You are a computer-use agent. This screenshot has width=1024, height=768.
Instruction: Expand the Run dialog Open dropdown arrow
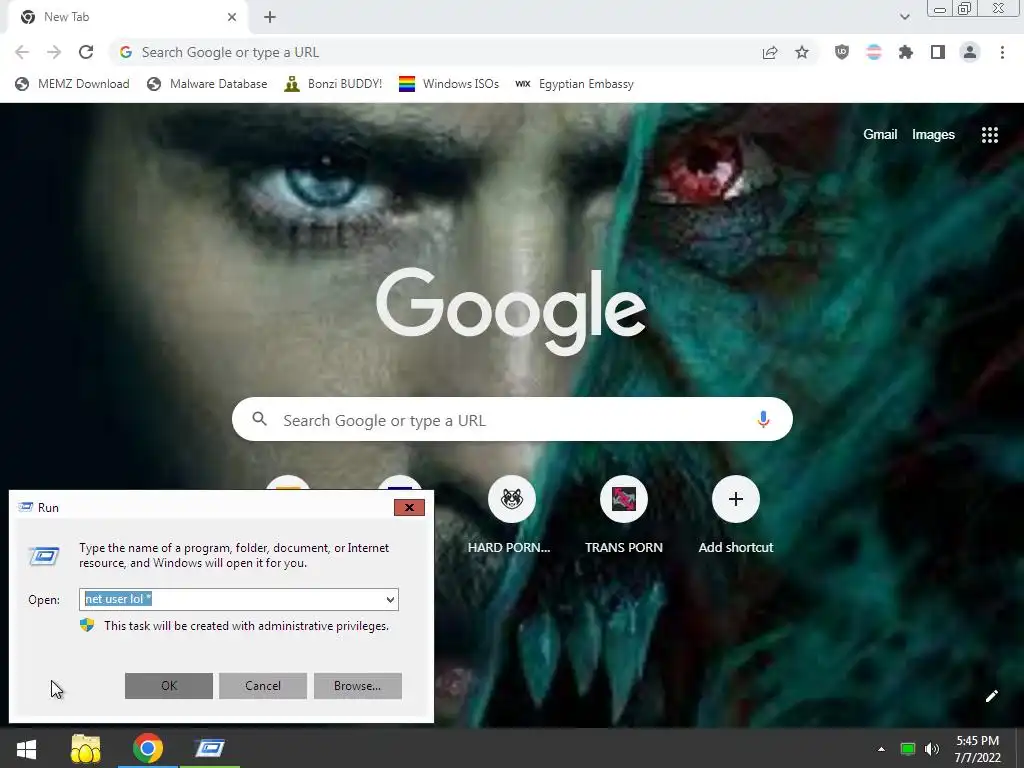[390, 600]
